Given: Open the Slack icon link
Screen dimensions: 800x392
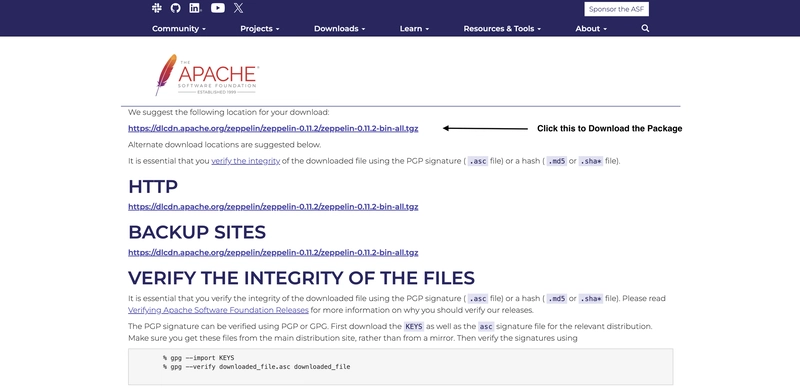Looking at the screenshot, I should [157, 8].
